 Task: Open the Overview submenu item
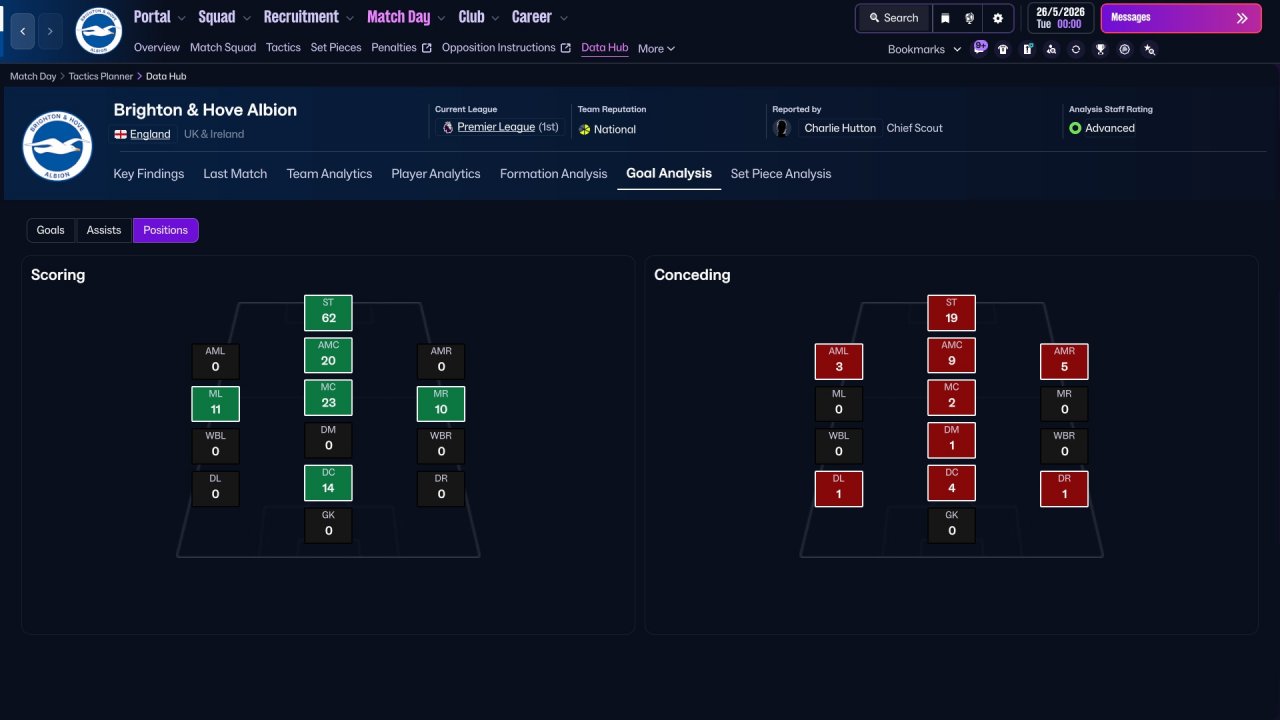pyautogui.click(x=157, y=48)
